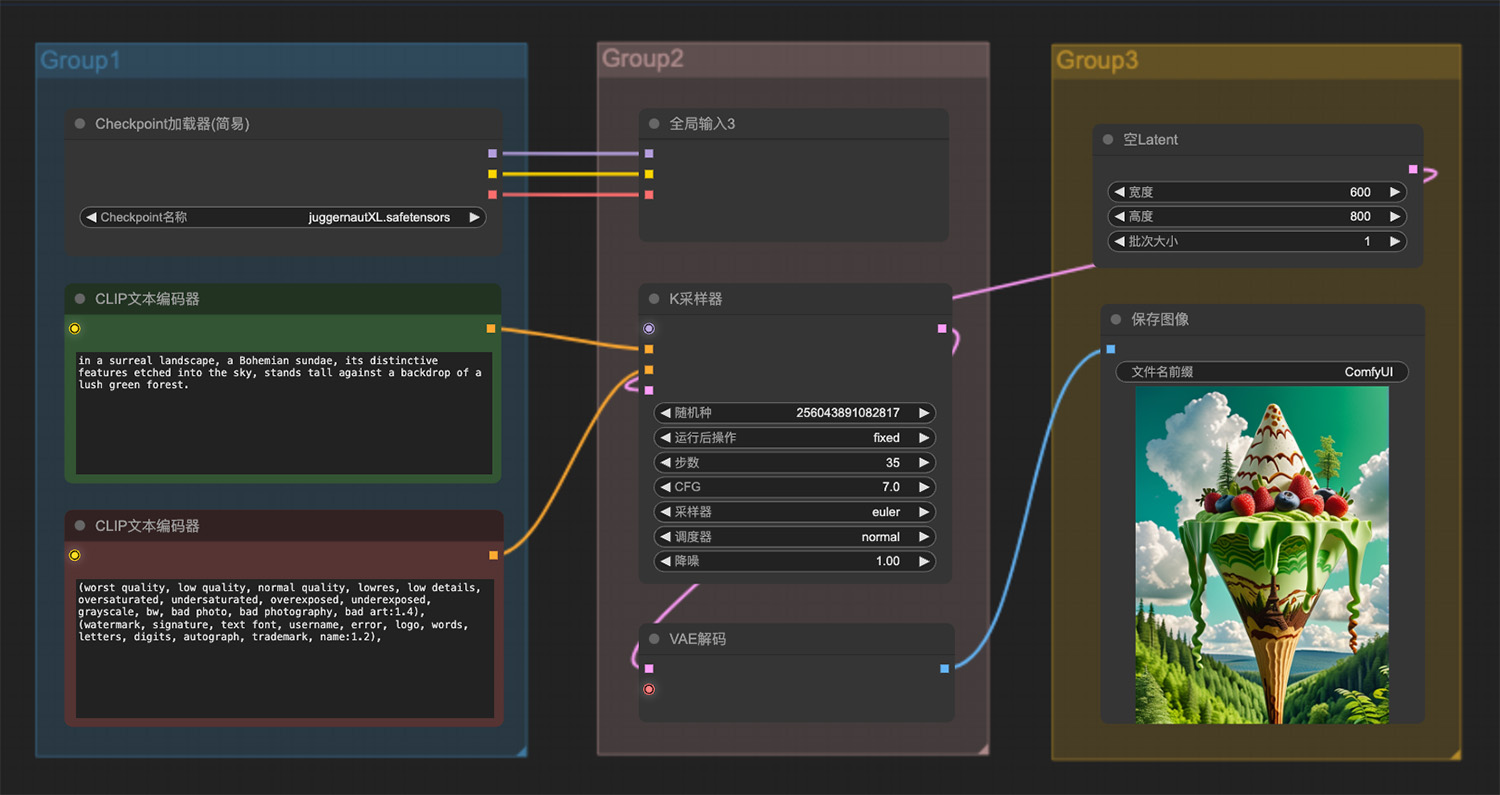Click the yellow clip input socket on green CLIP文本编码器
This screenshot has width=1500, height=795.
75,329
